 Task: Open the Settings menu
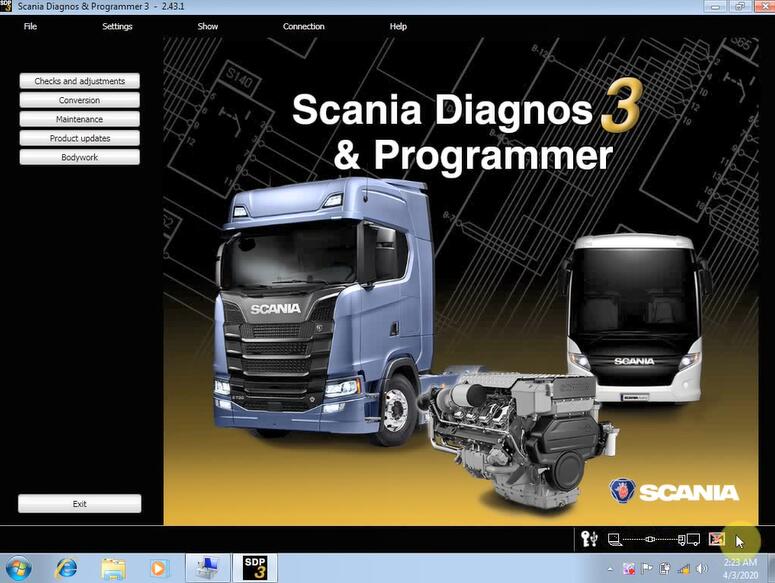pos(117,26)
